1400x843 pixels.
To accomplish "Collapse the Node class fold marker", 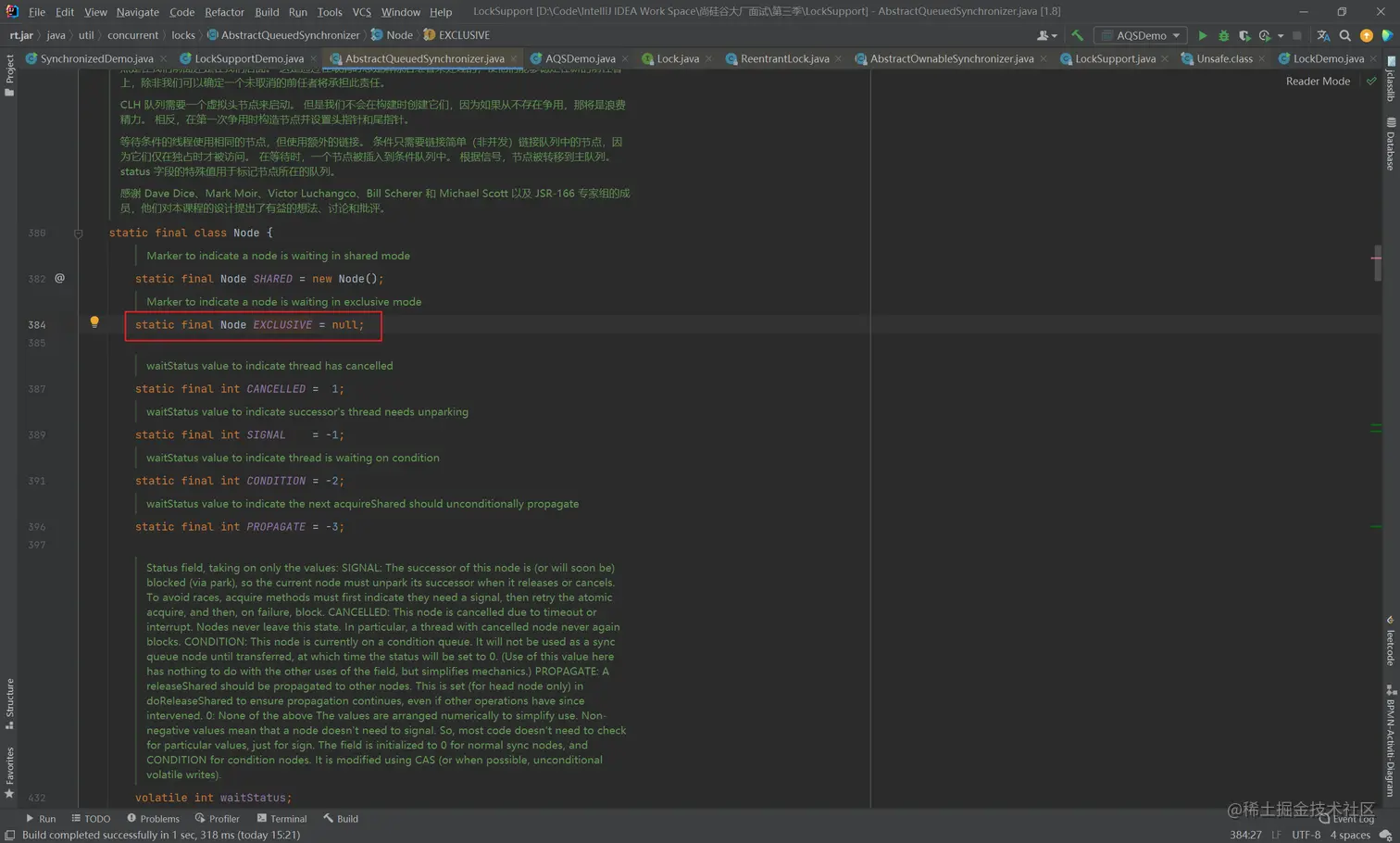I will [x=79, y=233].
